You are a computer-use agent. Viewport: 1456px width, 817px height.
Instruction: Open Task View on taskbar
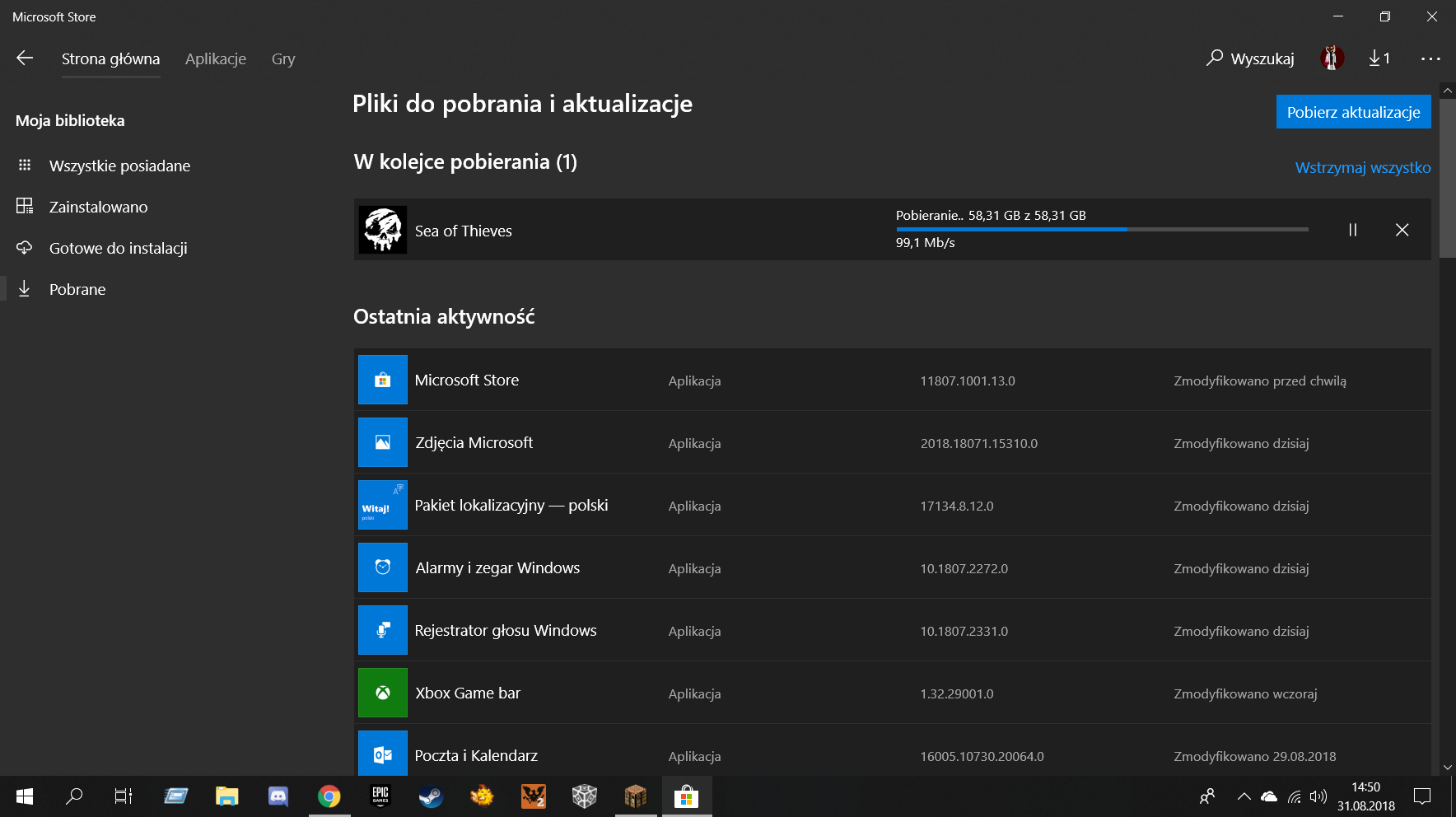pos(124,796)
